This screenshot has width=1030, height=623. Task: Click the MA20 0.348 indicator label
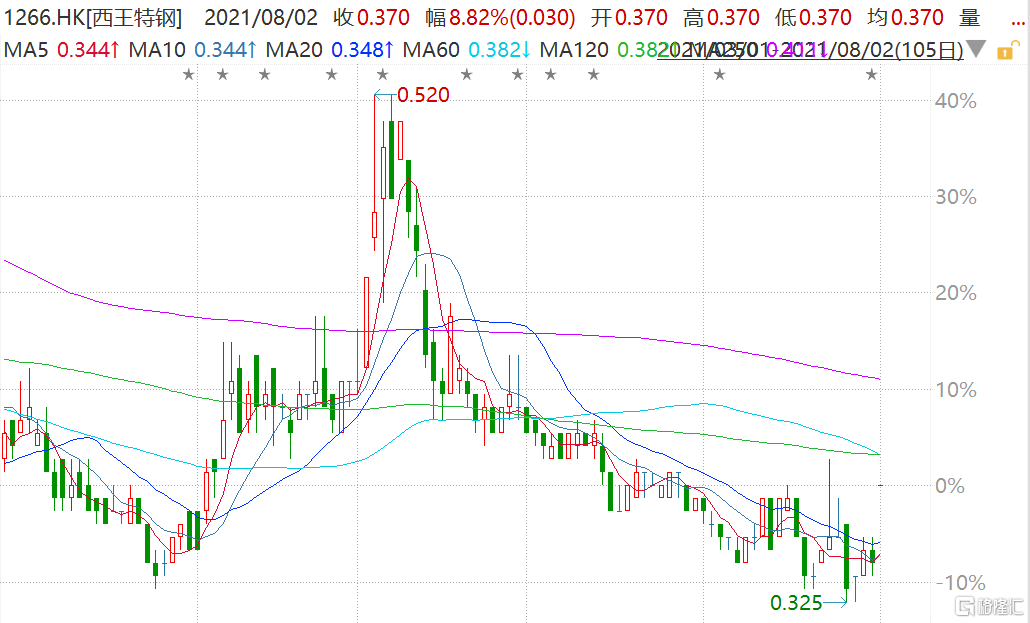tap(330, 49)
